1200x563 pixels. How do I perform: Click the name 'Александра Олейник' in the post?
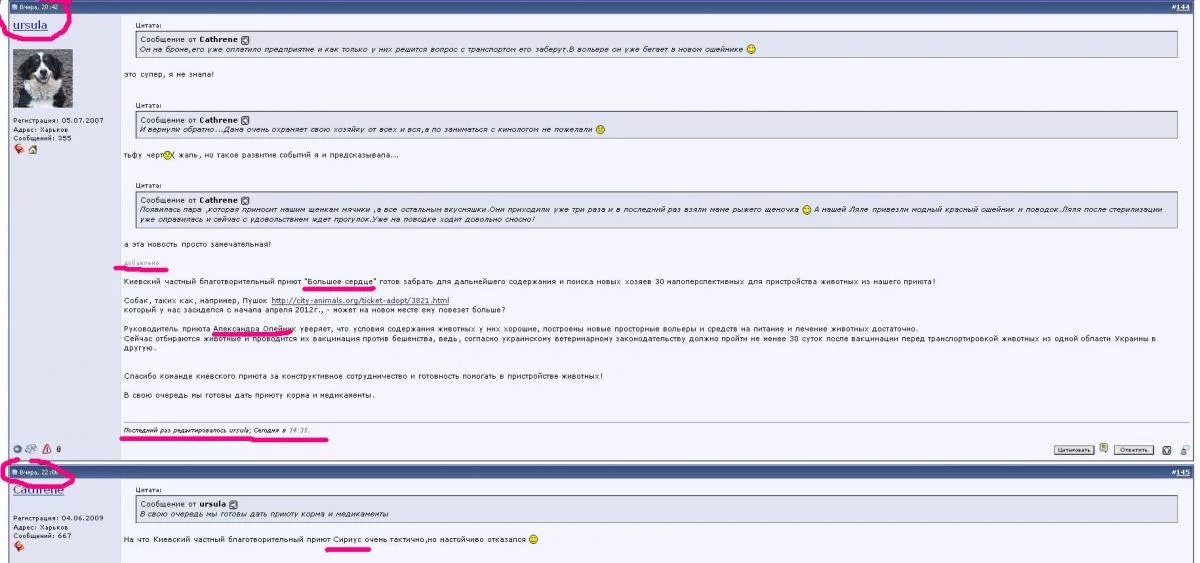click(x=253, y=329)
